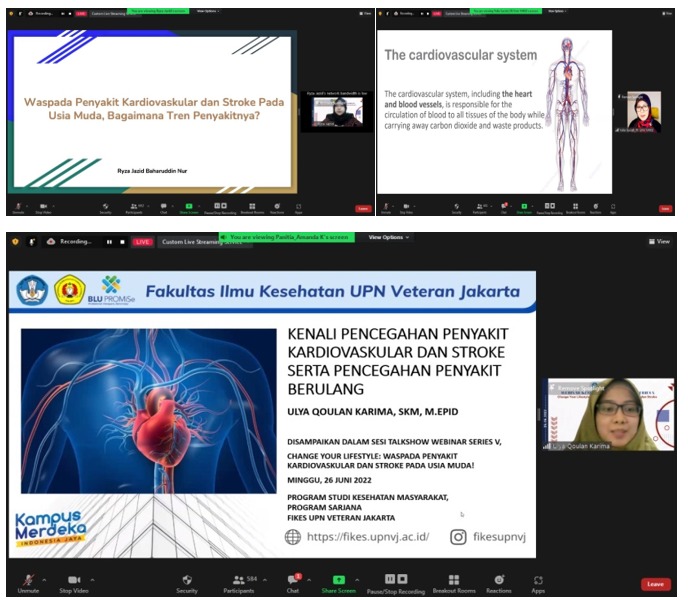Pause recording using top-left pause icon
Image resolution: width=688 pixels, height=600 pixels.
tap(110, 242)
